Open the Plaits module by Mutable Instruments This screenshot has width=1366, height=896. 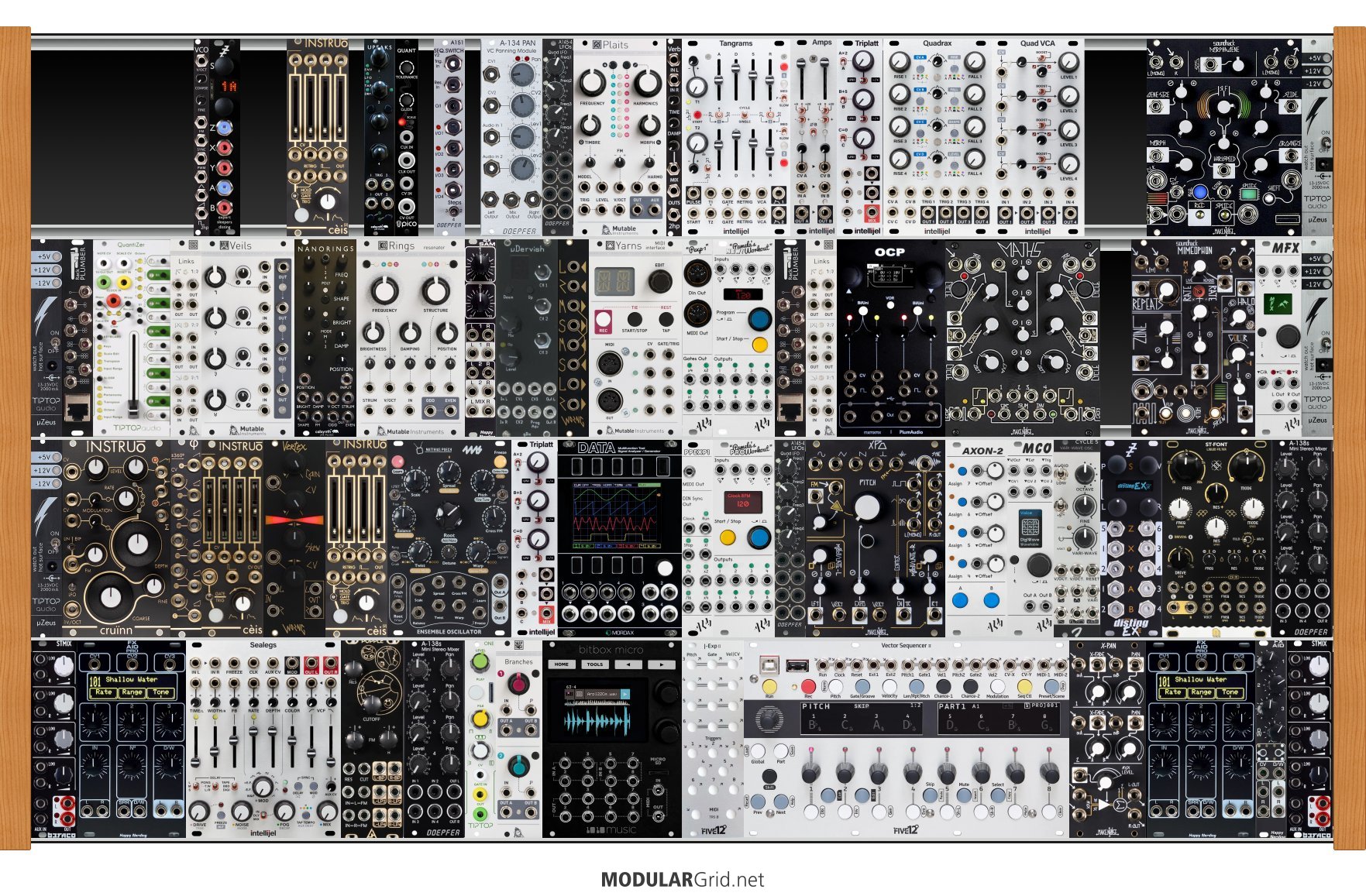tap(620, 137)
